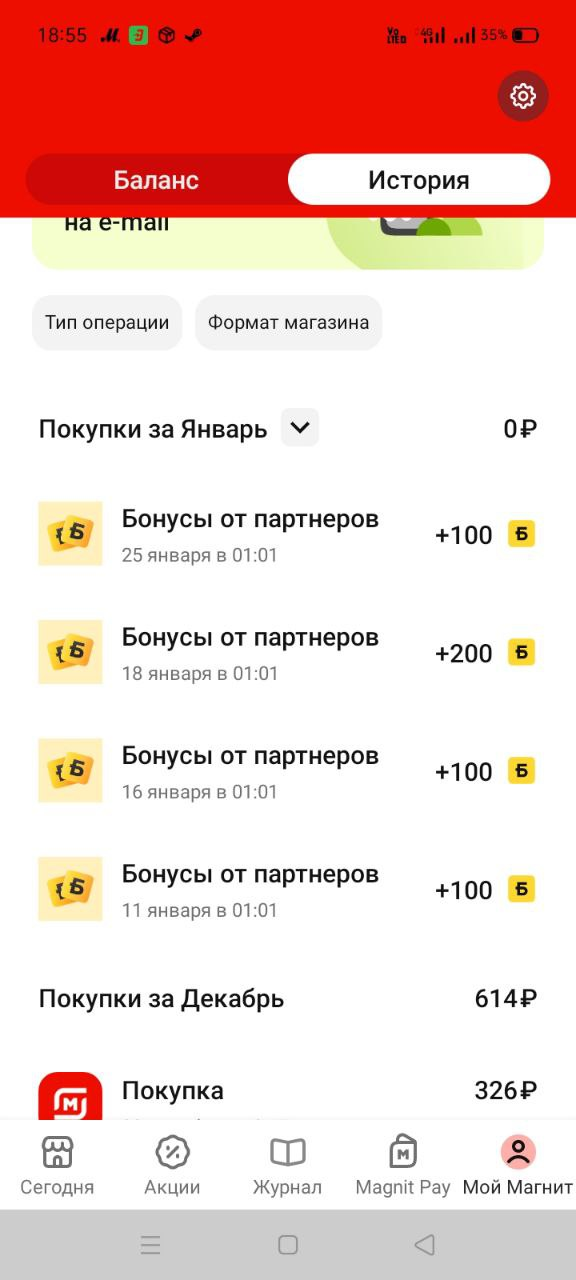
Task: Tap the Мой Магнит profile icon
Action: tap(518, 1152)
